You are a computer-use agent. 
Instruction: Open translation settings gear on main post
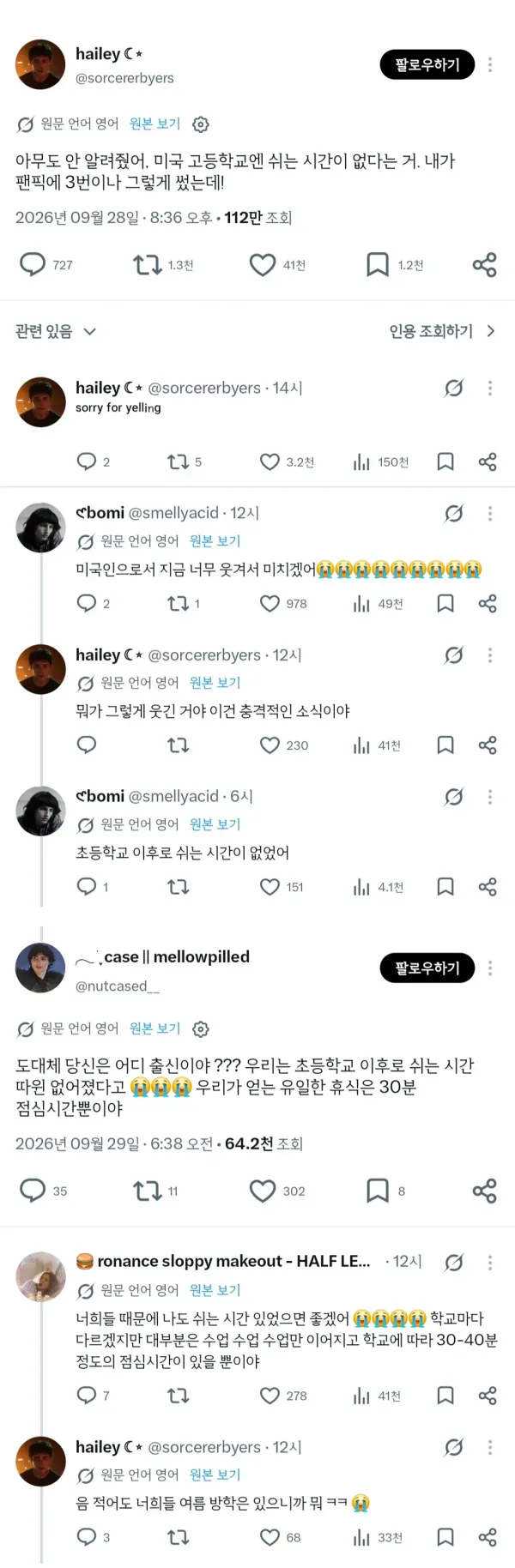(201, 124)
